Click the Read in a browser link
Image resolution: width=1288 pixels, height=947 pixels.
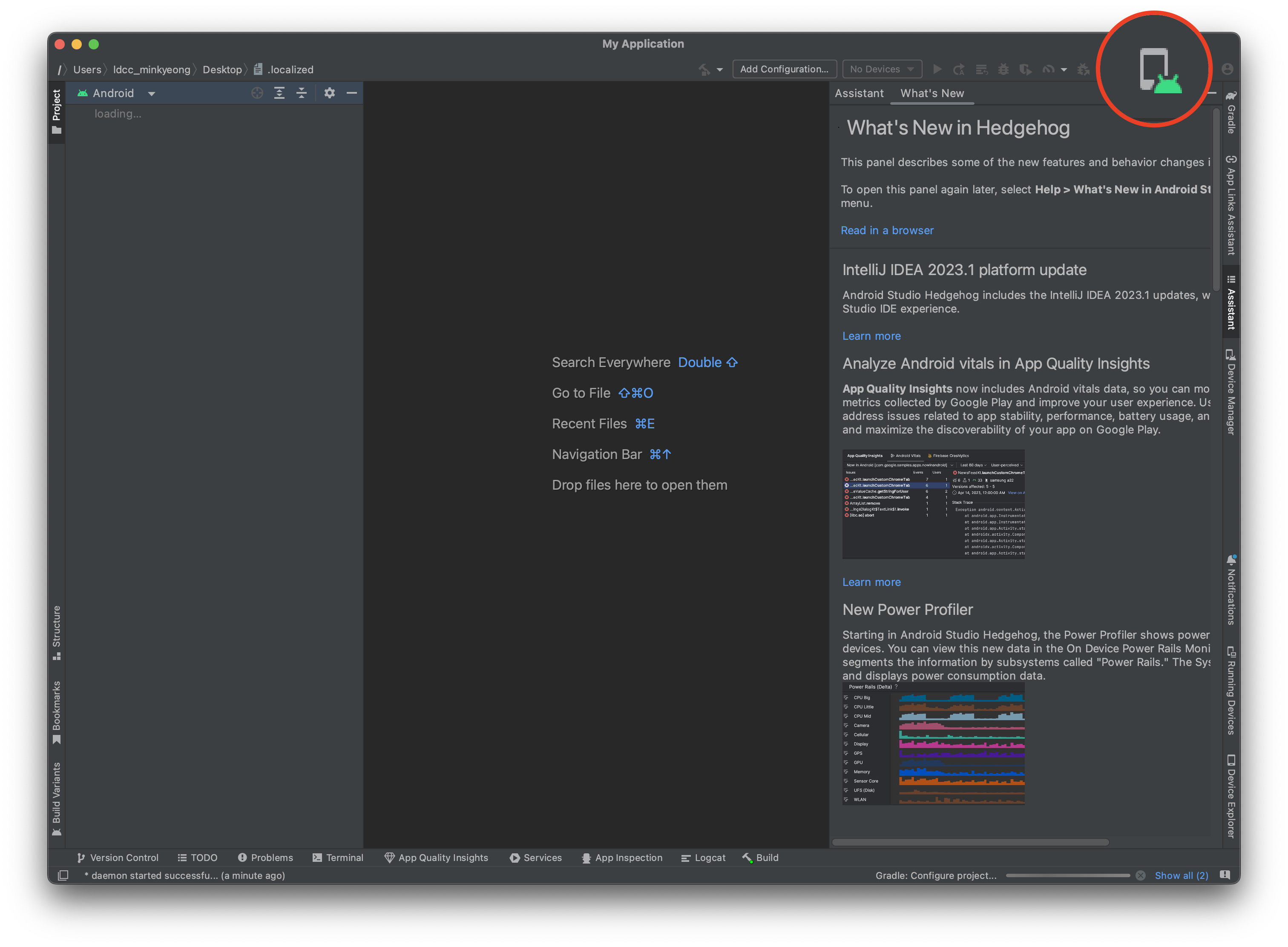click(x=887, y=230)
